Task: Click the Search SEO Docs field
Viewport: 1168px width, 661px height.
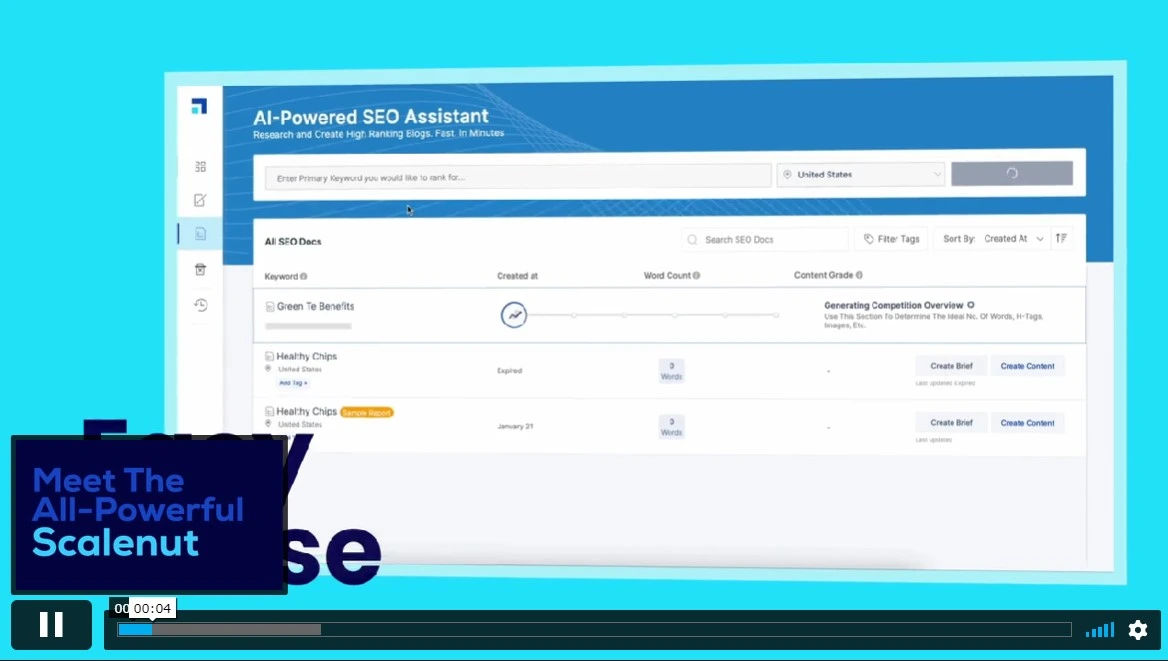Action: [765, 239]
